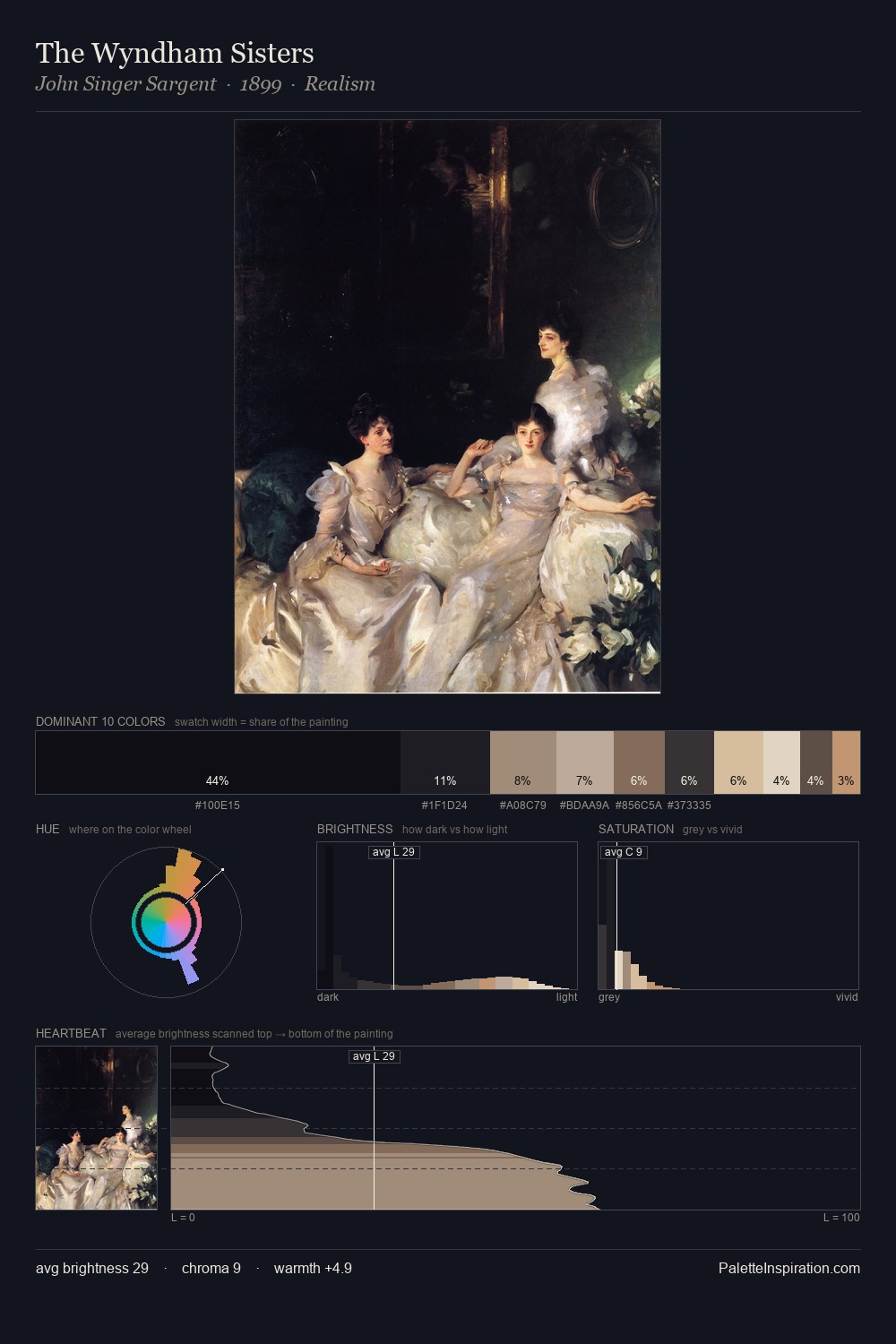Click the 44% swatch #100E15
896x1344 pixels.
click(218, 762)
